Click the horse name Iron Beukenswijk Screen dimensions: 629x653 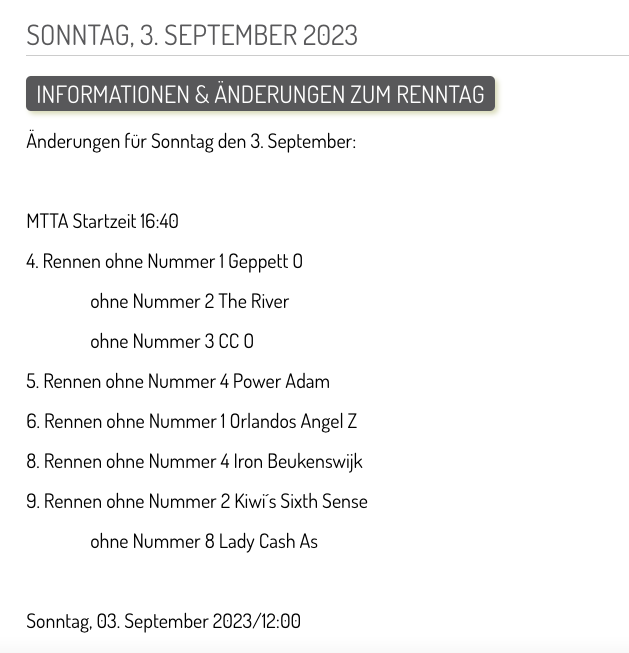click(298, 461)
